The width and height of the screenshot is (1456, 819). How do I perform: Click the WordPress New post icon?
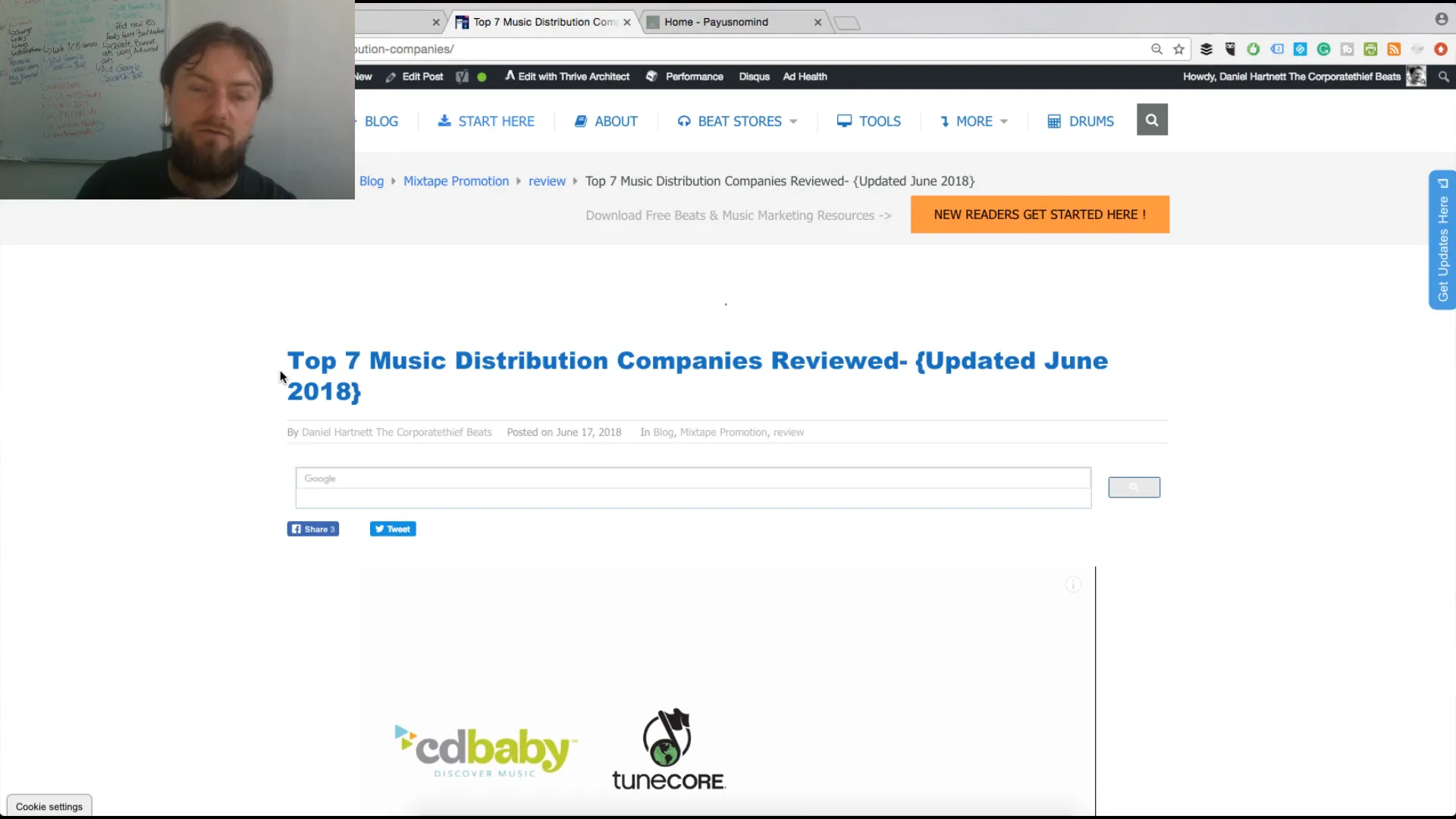363,76
